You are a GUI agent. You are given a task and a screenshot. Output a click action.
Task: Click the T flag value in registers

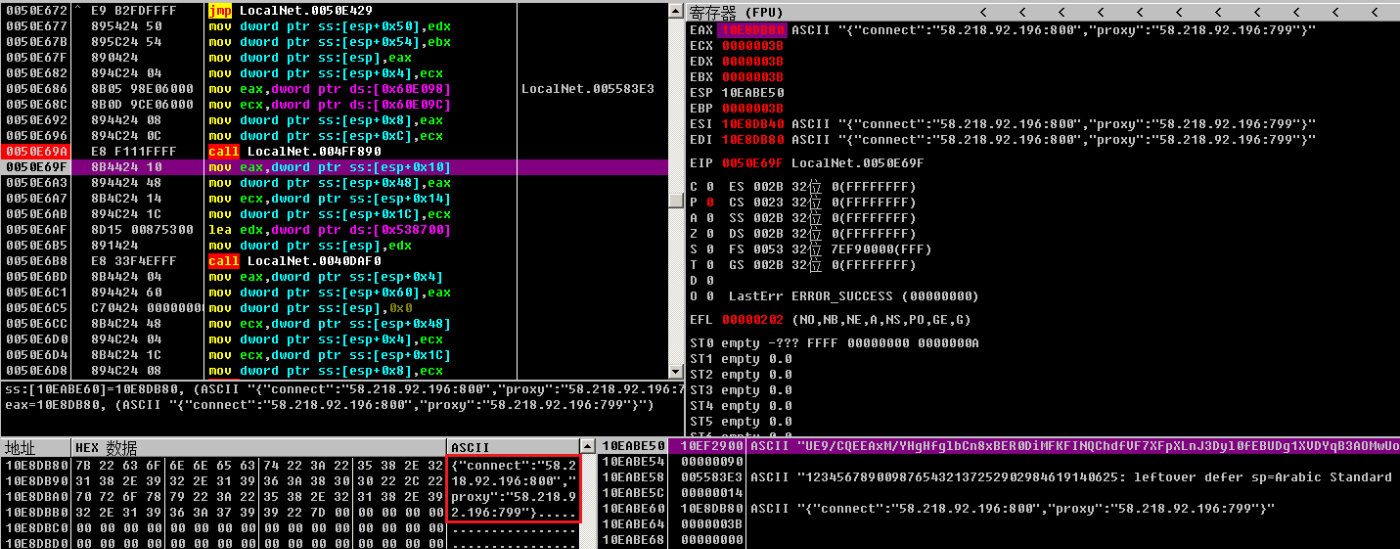click(709, 265)
